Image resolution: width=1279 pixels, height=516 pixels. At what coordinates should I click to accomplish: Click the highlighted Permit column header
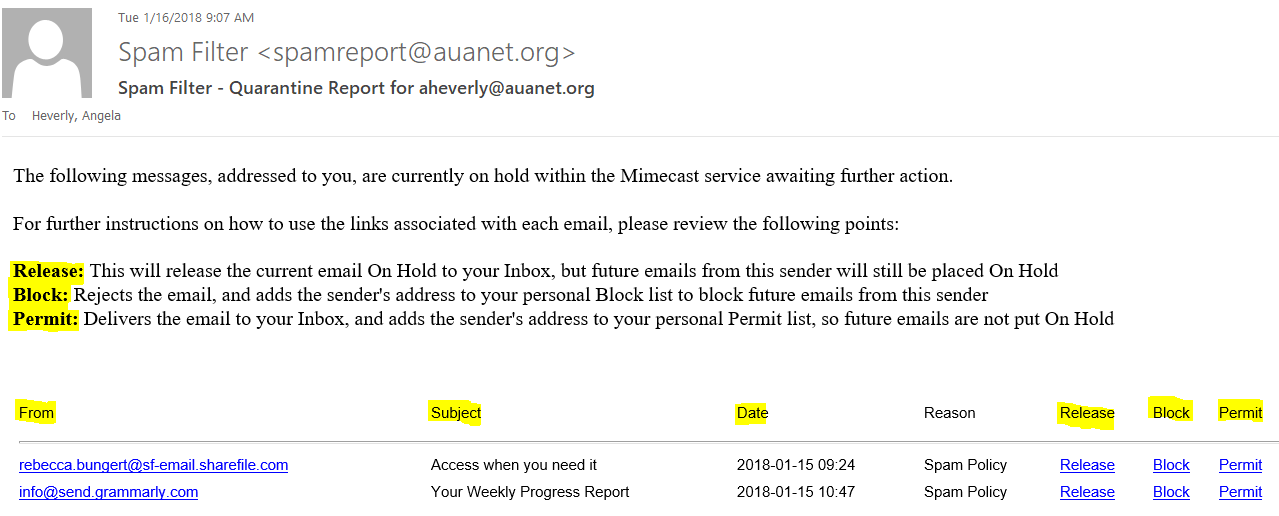(x=1240, y=413)
